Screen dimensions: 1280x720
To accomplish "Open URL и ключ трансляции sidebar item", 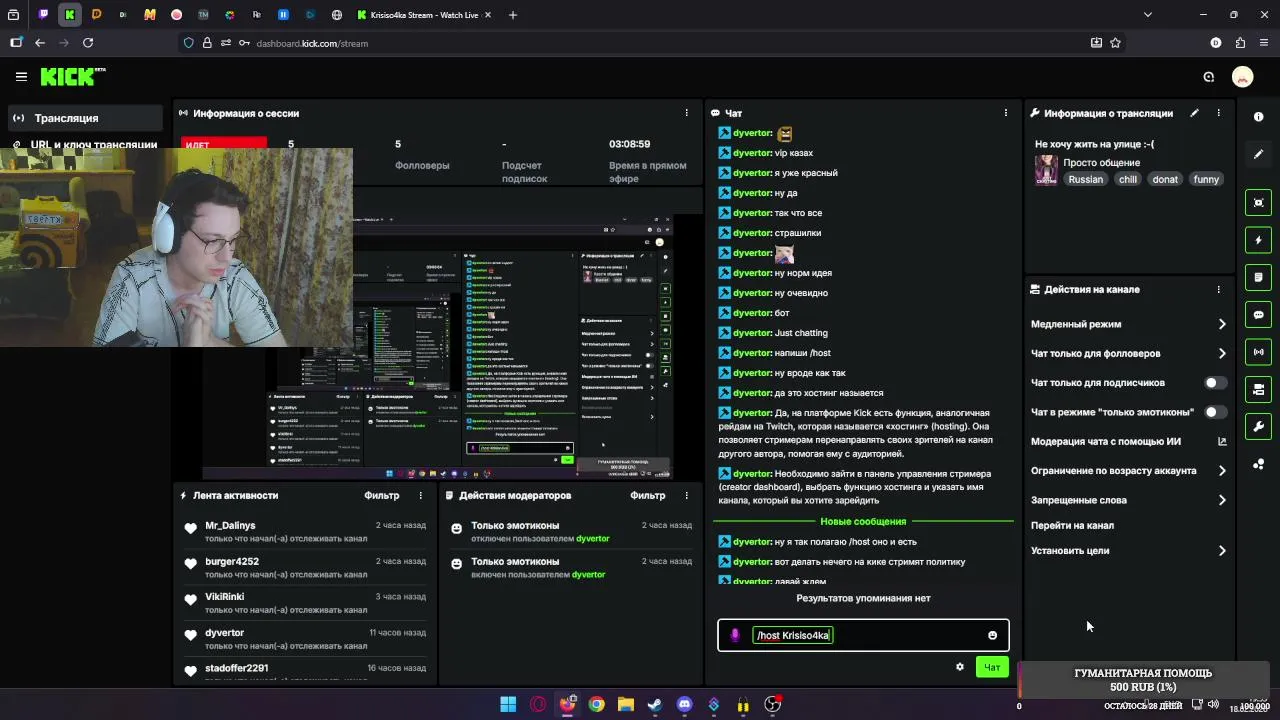I will click(84, 145).
